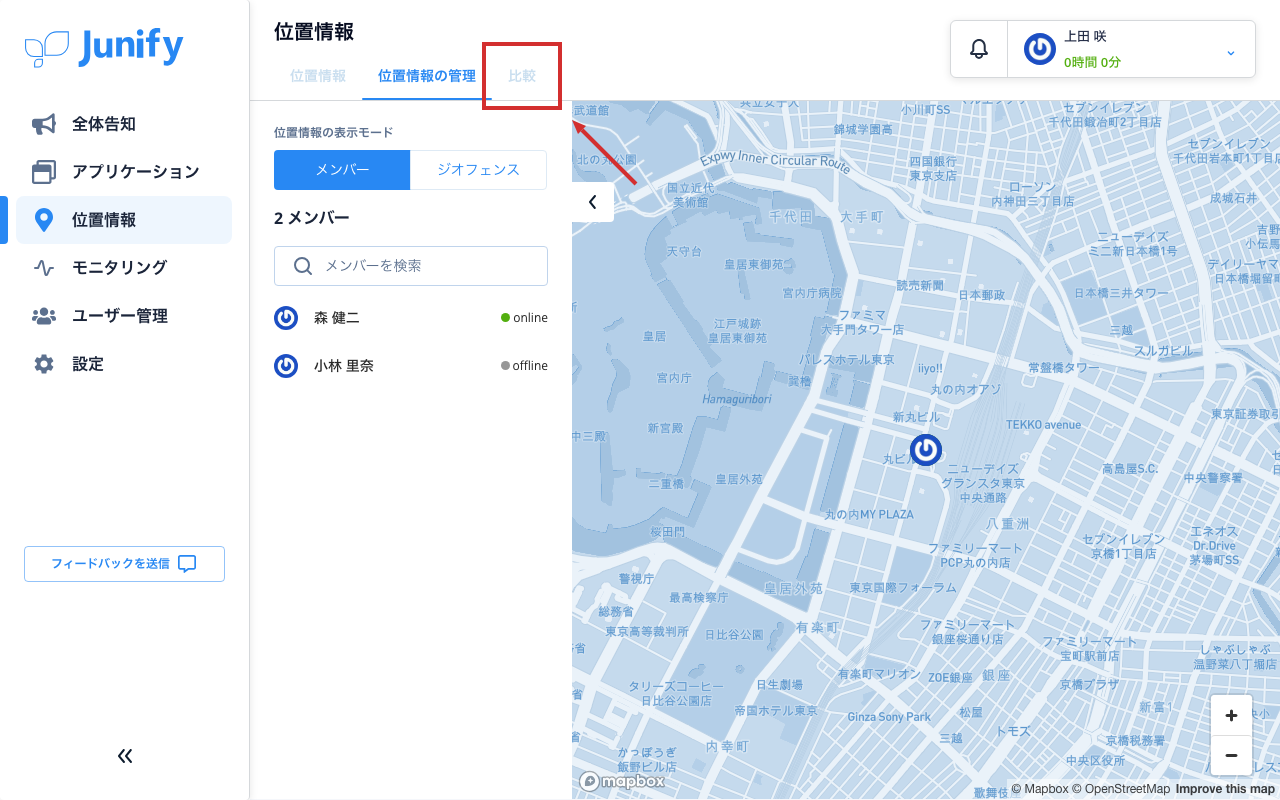Click フィードバックを送信 button

pyautogui.click(x=124, y=564)
